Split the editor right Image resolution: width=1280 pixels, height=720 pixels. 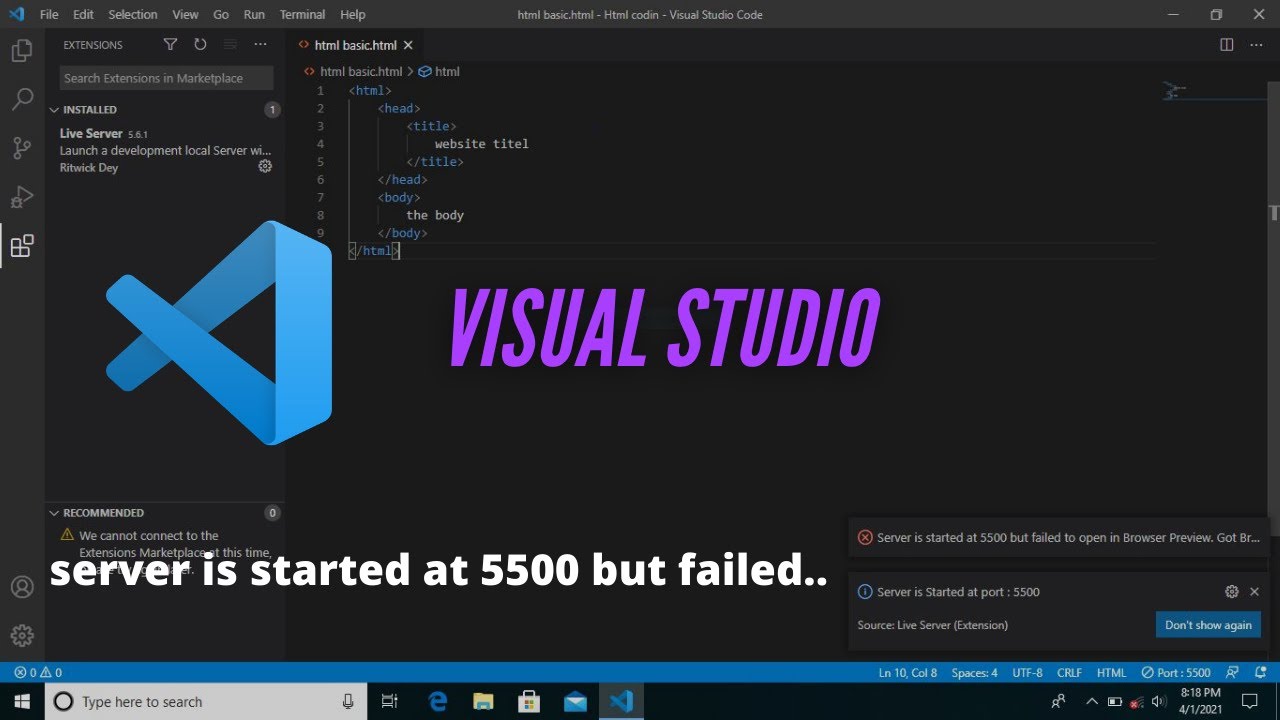(x=1227, y=45)
